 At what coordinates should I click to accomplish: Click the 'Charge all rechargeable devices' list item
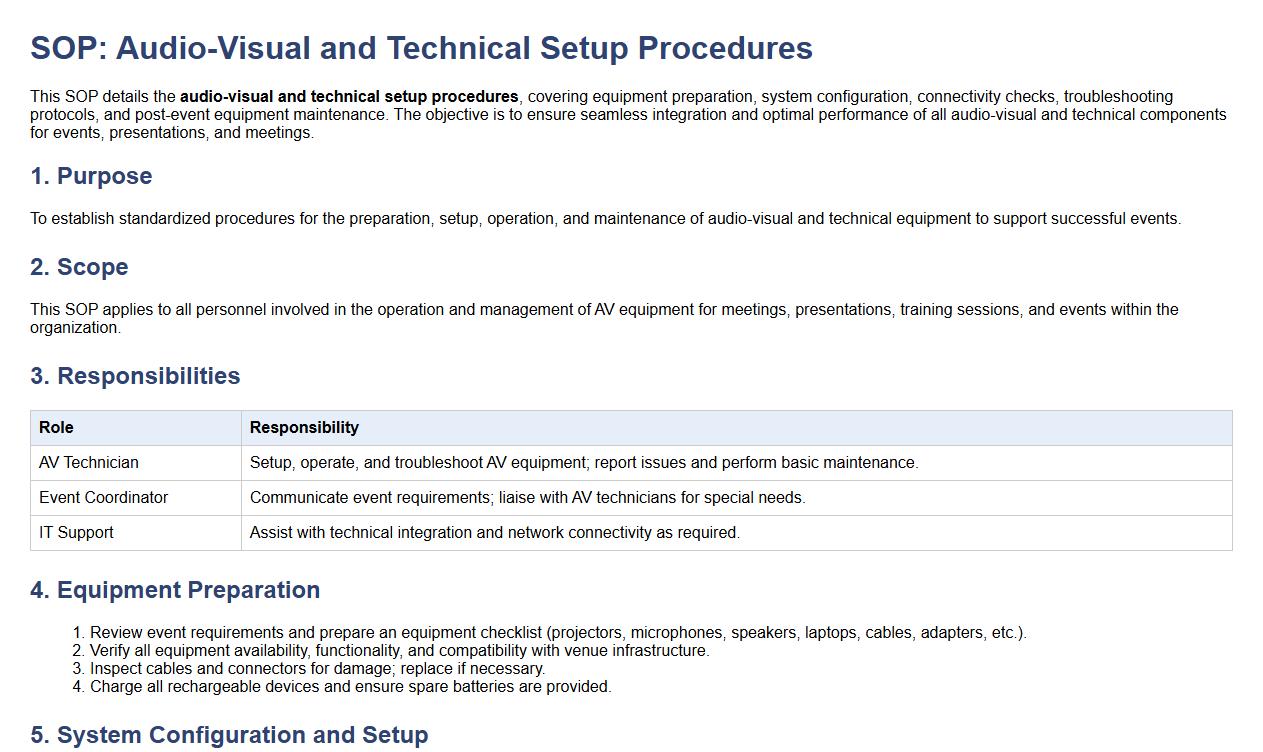click(350, 686)
